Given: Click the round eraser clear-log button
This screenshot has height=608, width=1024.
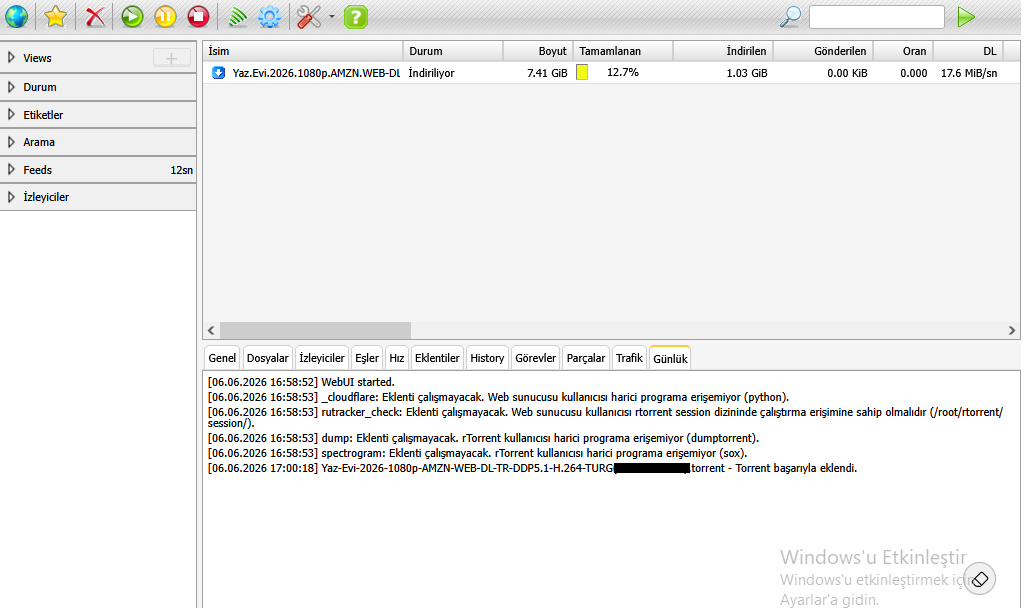Looking at the screenshot, I should point(980,579).
